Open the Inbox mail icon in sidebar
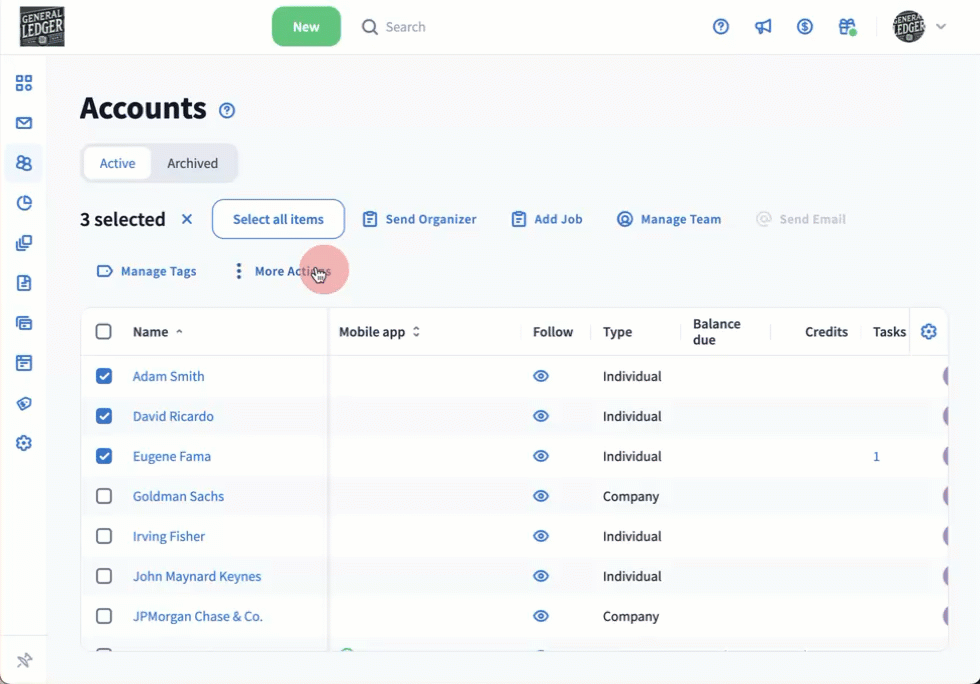Image resolution: width=980 pixels, height=684 pixels. (x=24, y=123)
